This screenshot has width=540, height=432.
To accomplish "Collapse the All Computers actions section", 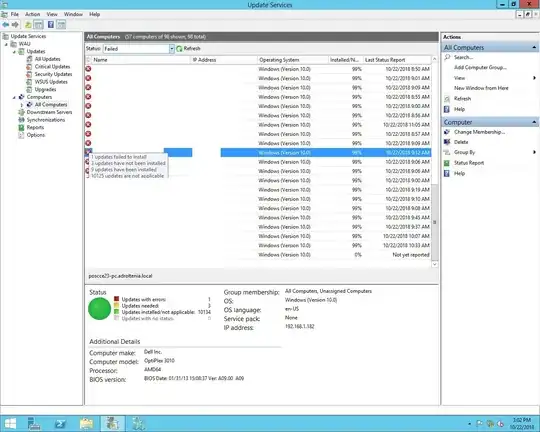I will tap(534, 47).
